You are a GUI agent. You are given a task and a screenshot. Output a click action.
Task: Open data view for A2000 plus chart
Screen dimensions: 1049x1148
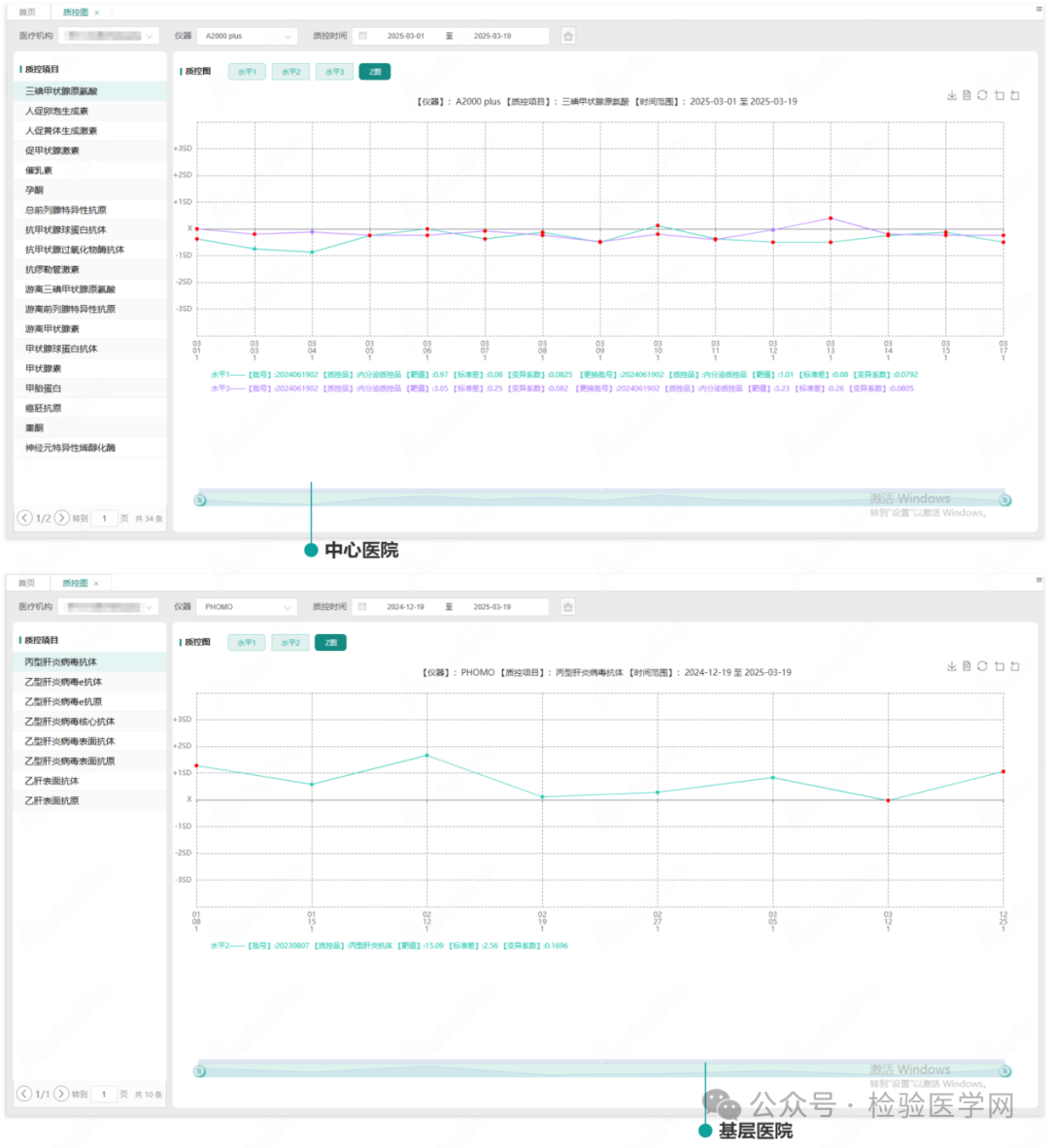(x=967, y=95)
